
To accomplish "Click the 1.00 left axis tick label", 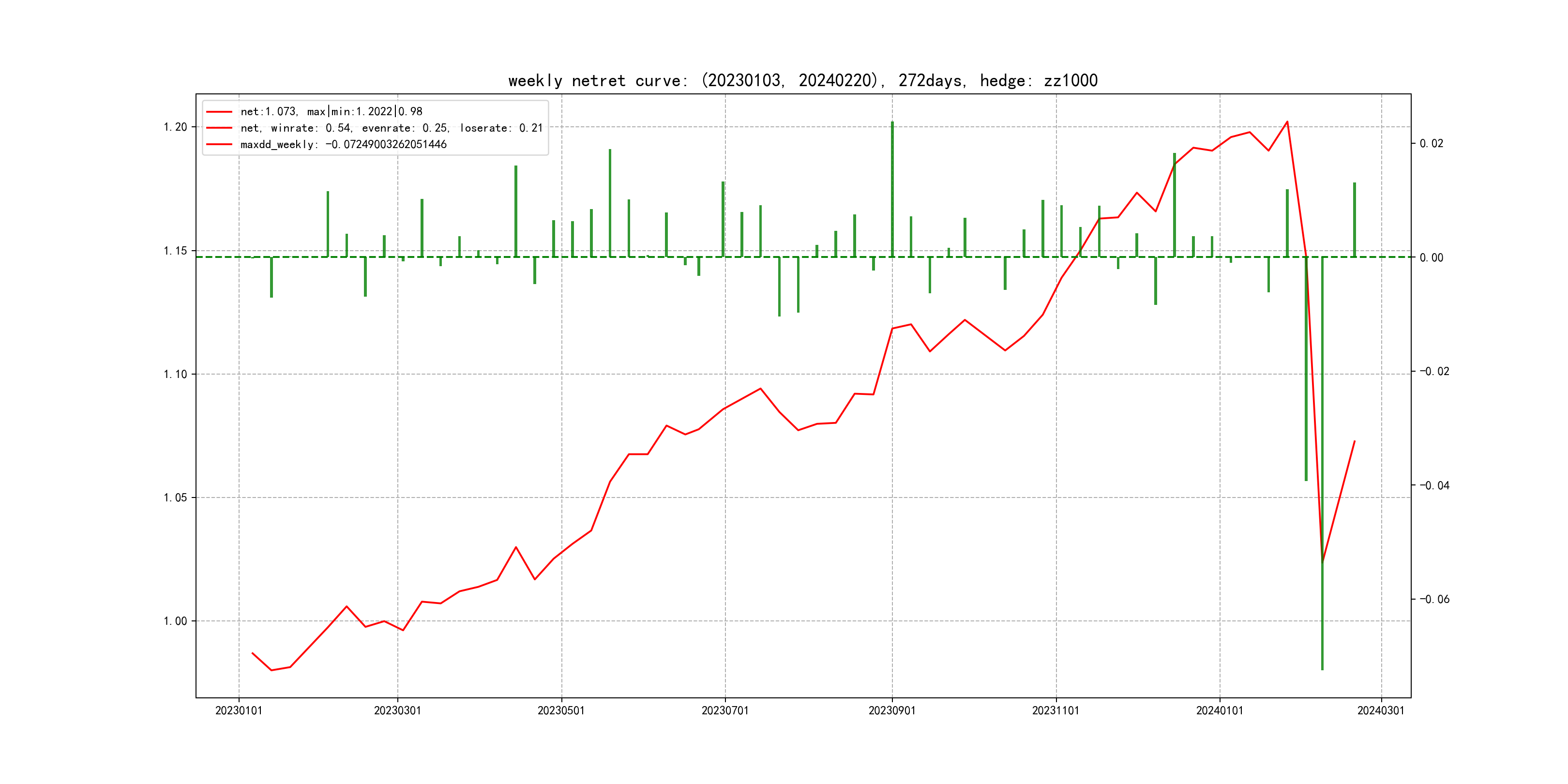I will click(175, 621).
